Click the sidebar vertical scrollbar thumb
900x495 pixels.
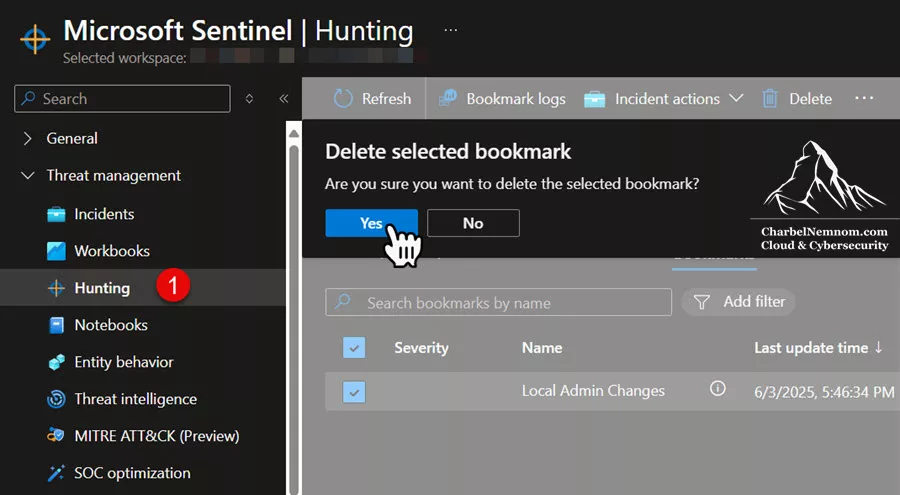point(294,319)
